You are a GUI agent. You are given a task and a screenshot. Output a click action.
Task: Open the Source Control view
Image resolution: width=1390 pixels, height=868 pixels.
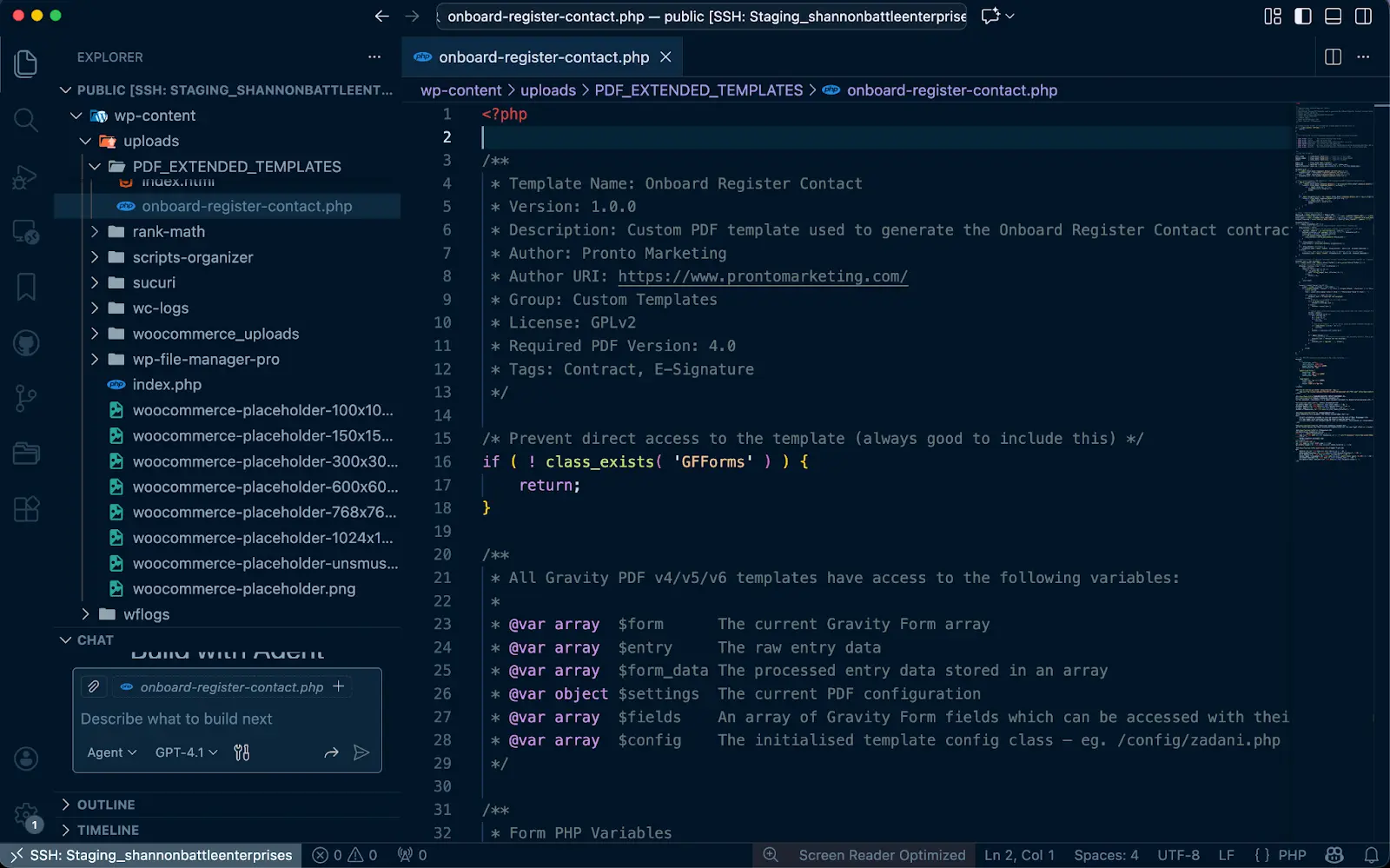coord(26,398)
